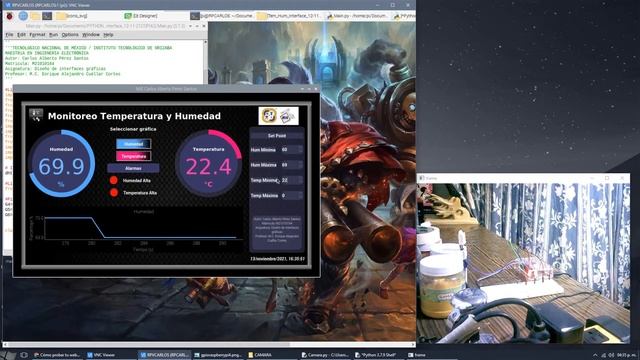
Task: Click the frame window camera feed
Action: [x=523, y=264]
